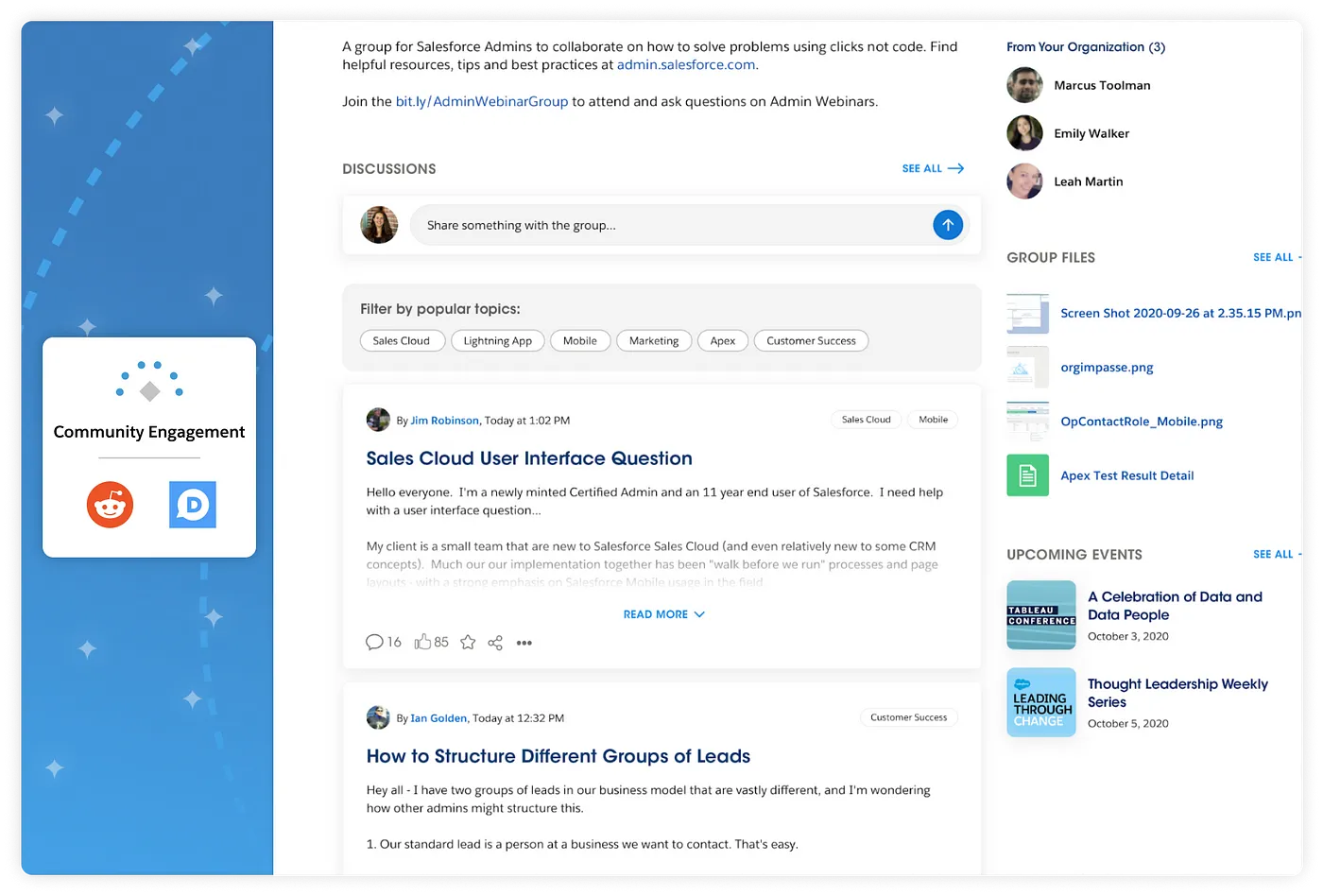This screenshot has height=896, width=1323.
Task: Open Sales Cloud User Interface Question post title
Action: (x=529, y=458)
